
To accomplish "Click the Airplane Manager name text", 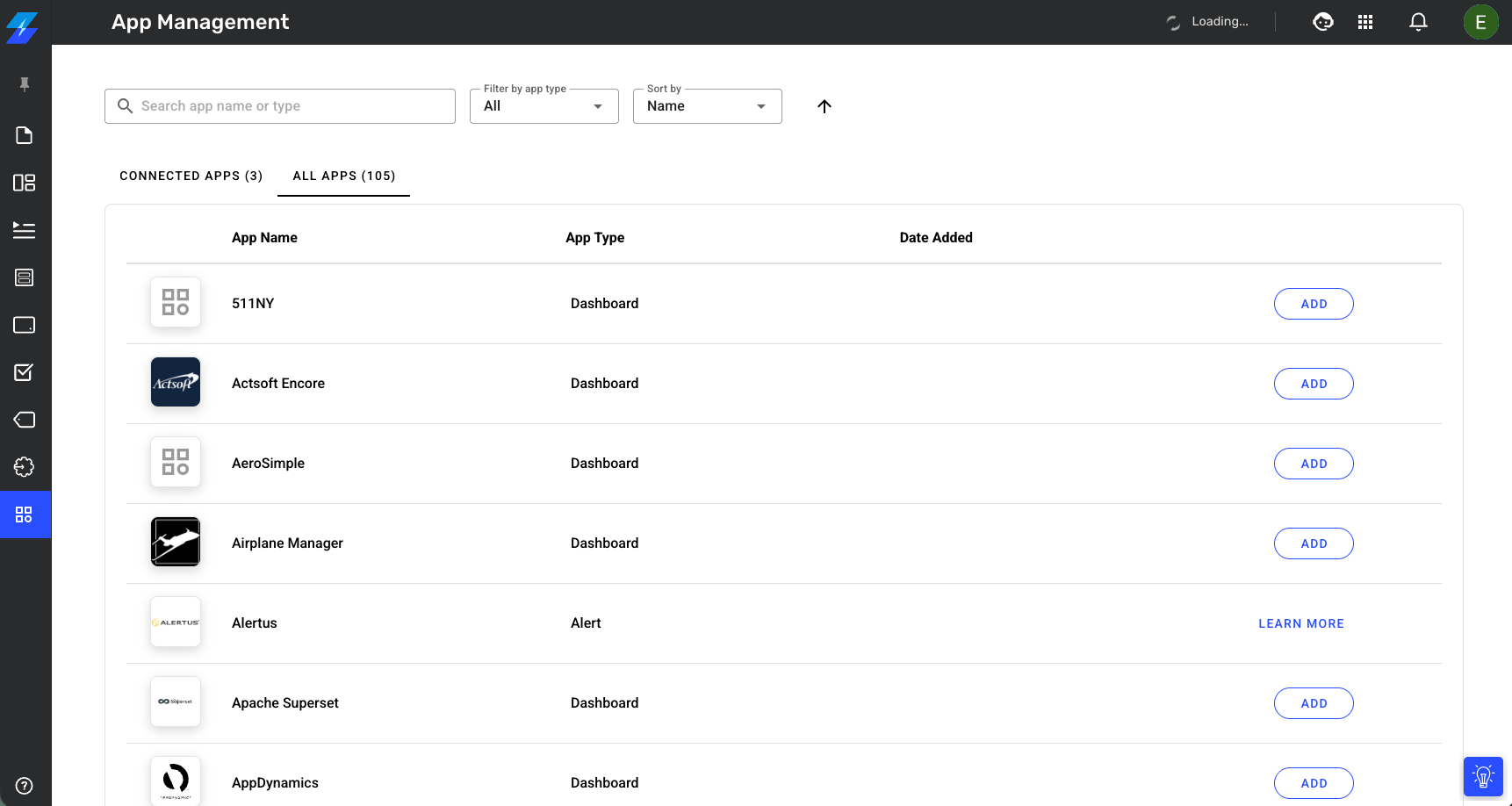I will click(x=287, y=543).
